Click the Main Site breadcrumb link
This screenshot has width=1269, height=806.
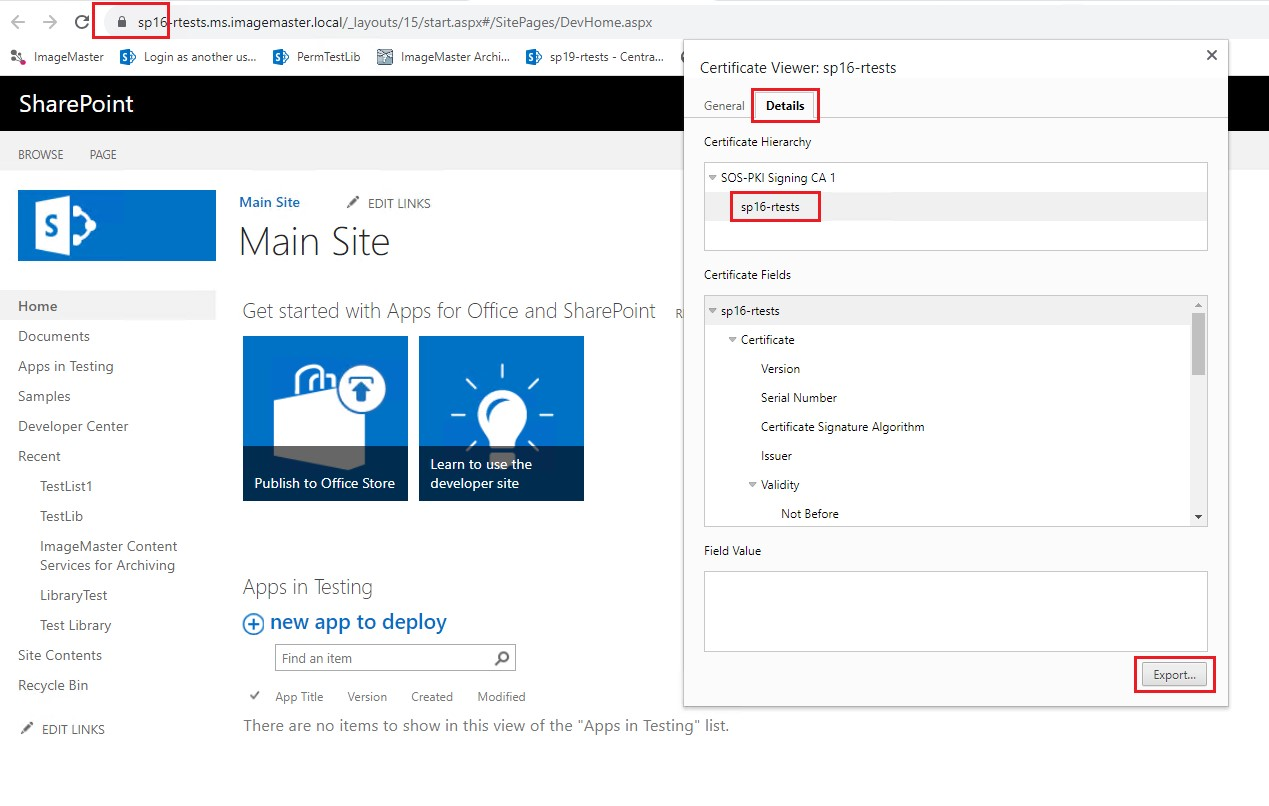point(269,202)
